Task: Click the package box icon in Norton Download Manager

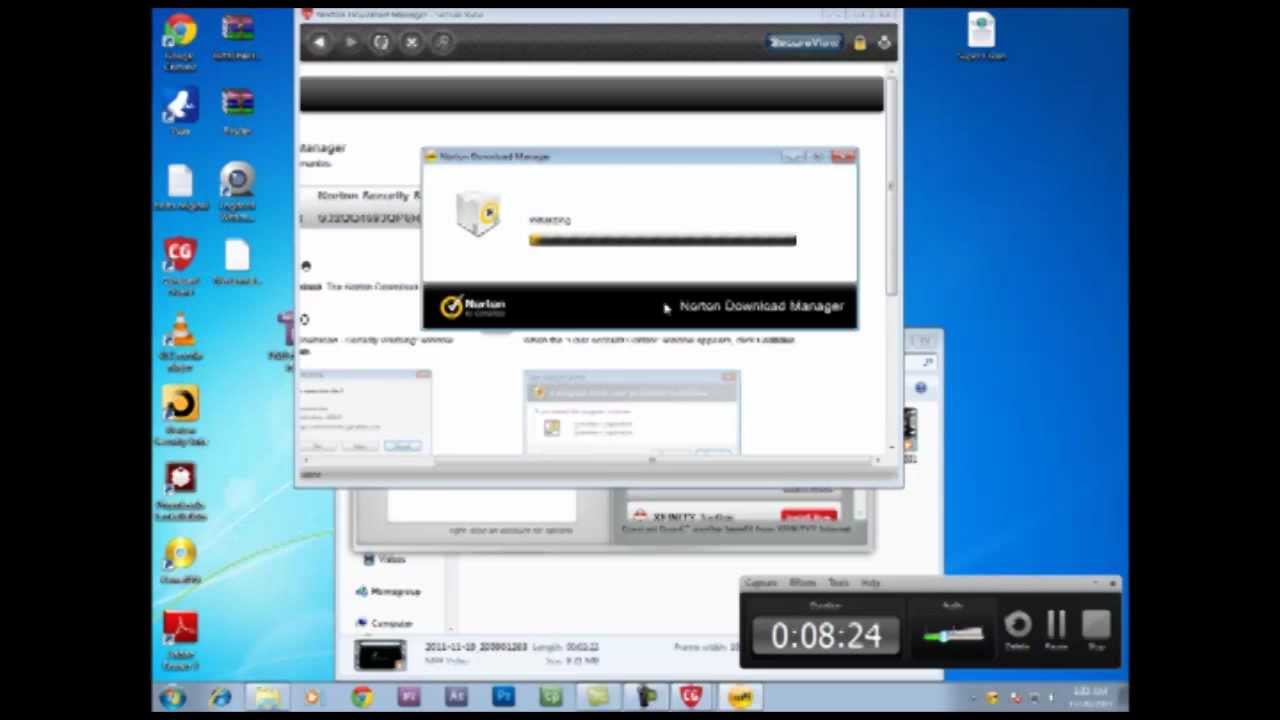Action: [478, 213]
